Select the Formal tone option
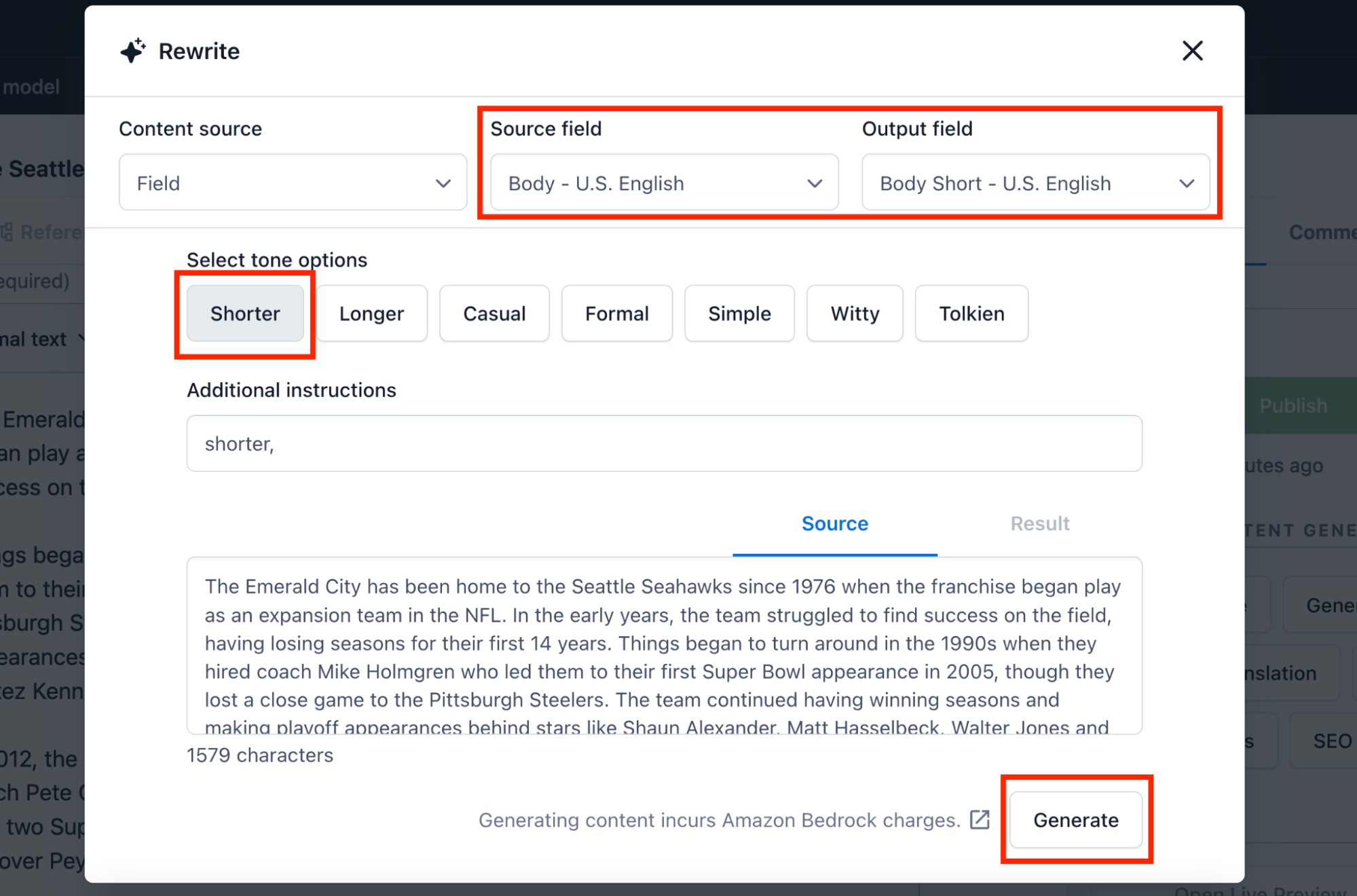Viewport: 1357px width, 896px height. point(616,313)
